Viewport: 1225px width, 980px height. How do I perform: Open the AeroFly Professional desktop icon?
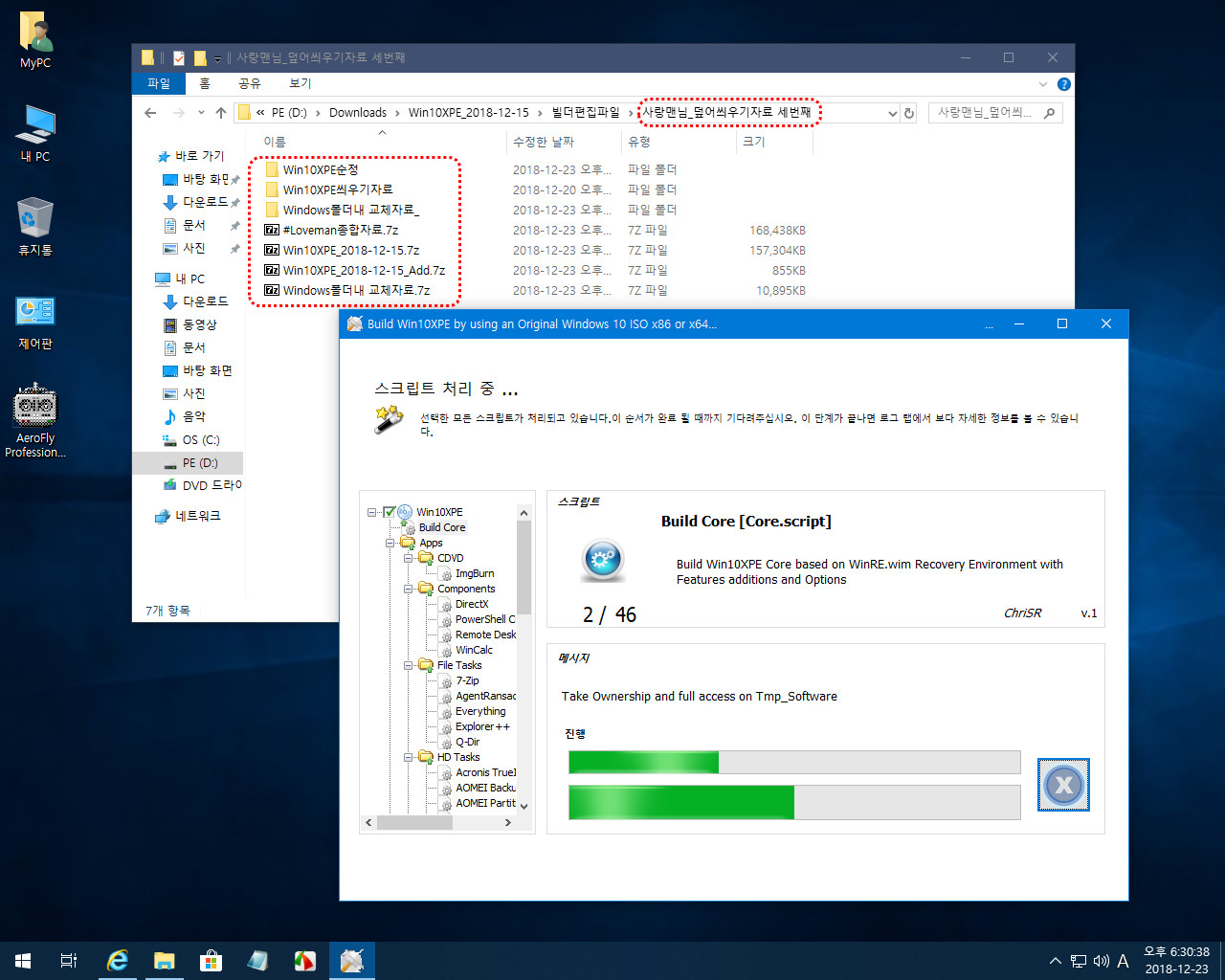(35, 421)
